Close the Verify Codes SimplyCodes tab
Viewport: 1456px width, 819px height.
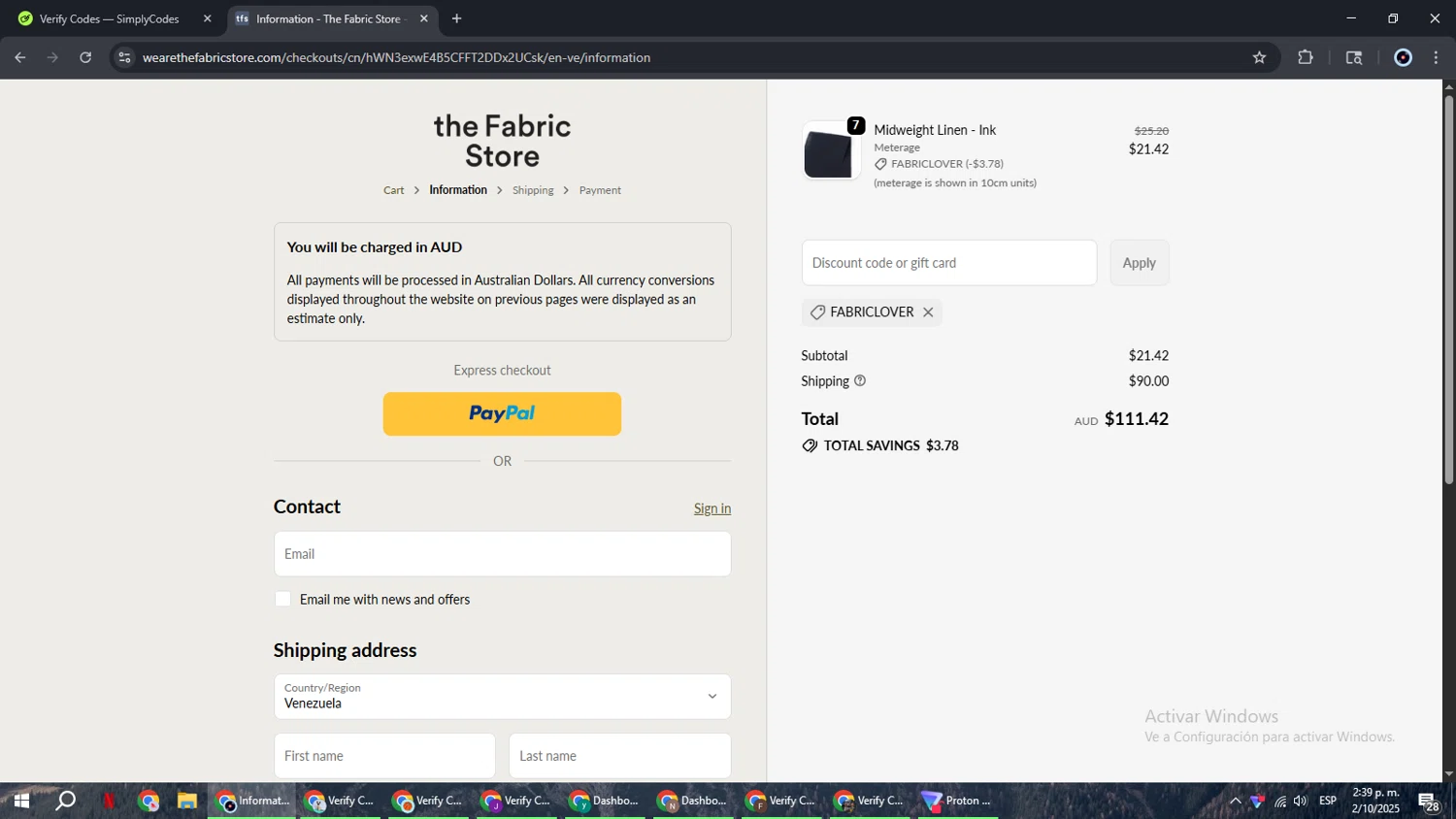[207, 18]
